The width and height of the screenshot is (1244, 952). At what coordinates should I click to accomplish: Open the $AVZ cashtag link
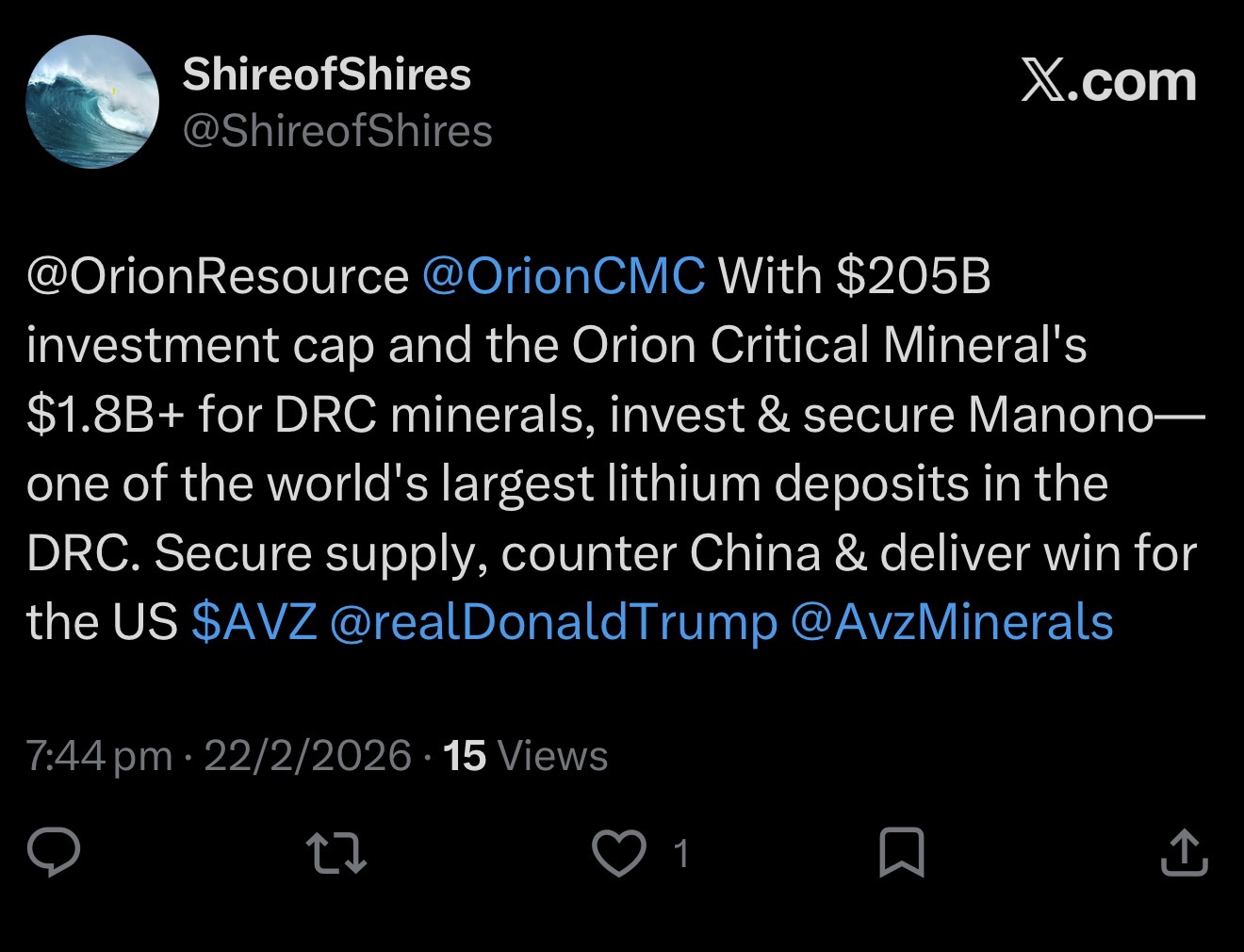point(254,622)
